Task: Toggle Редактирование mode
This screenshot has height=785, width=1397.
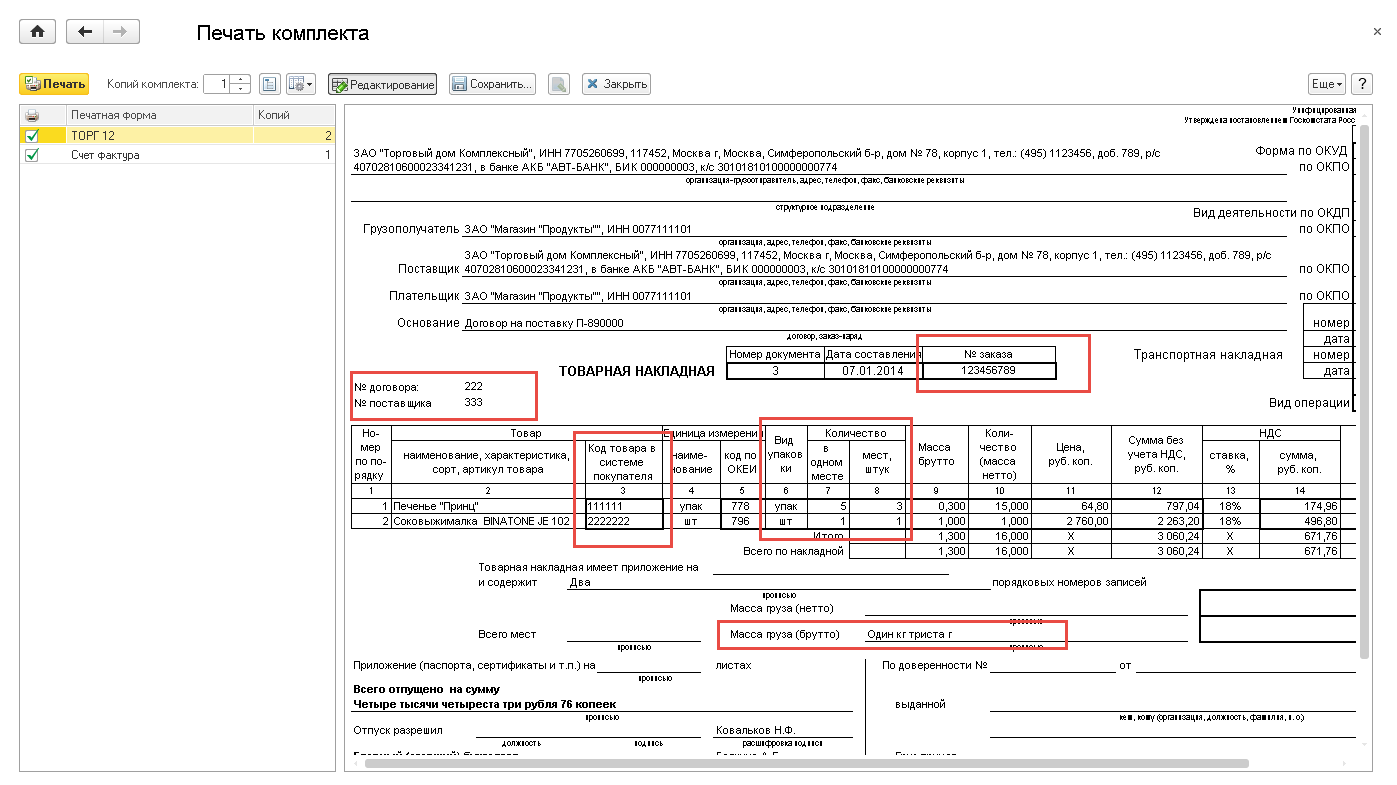Action: (383, 84)
